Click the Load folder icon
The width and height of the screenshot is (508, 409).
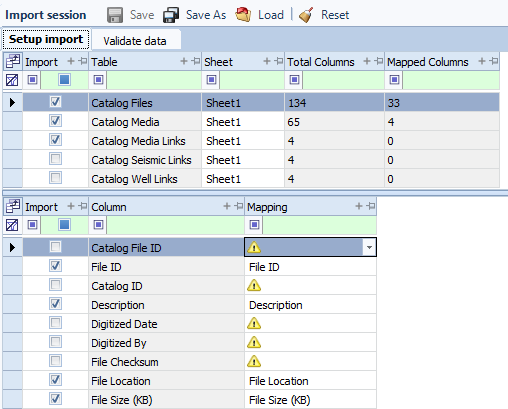(x=243, y=15)
